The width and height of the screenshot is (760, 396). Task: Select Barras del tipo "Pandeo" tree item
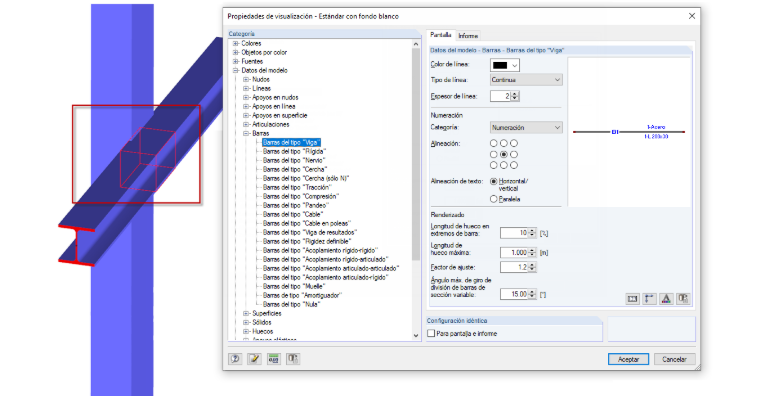click(x=295, y=206)
